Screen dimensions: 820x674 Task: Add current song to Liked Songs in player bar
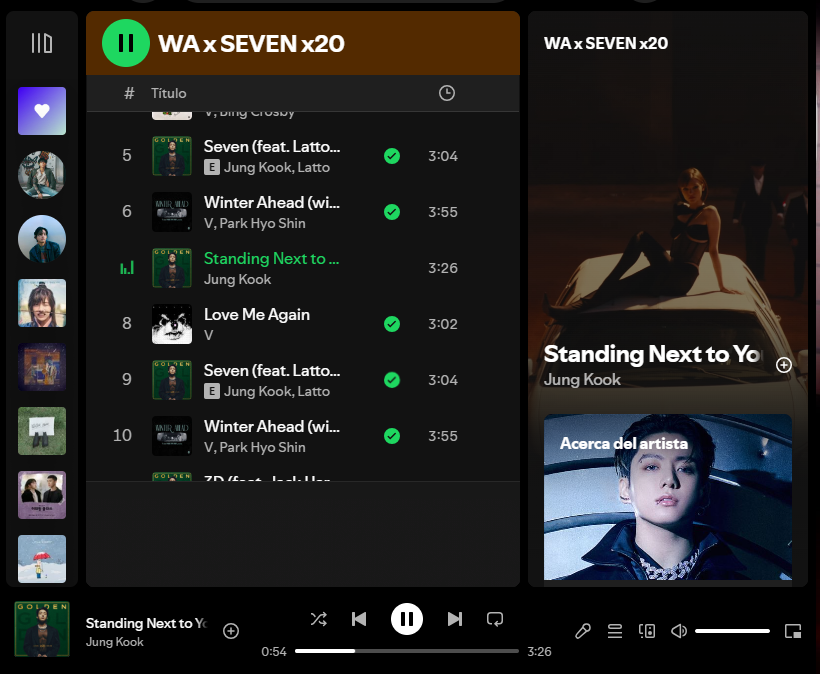tap(231, 631)
